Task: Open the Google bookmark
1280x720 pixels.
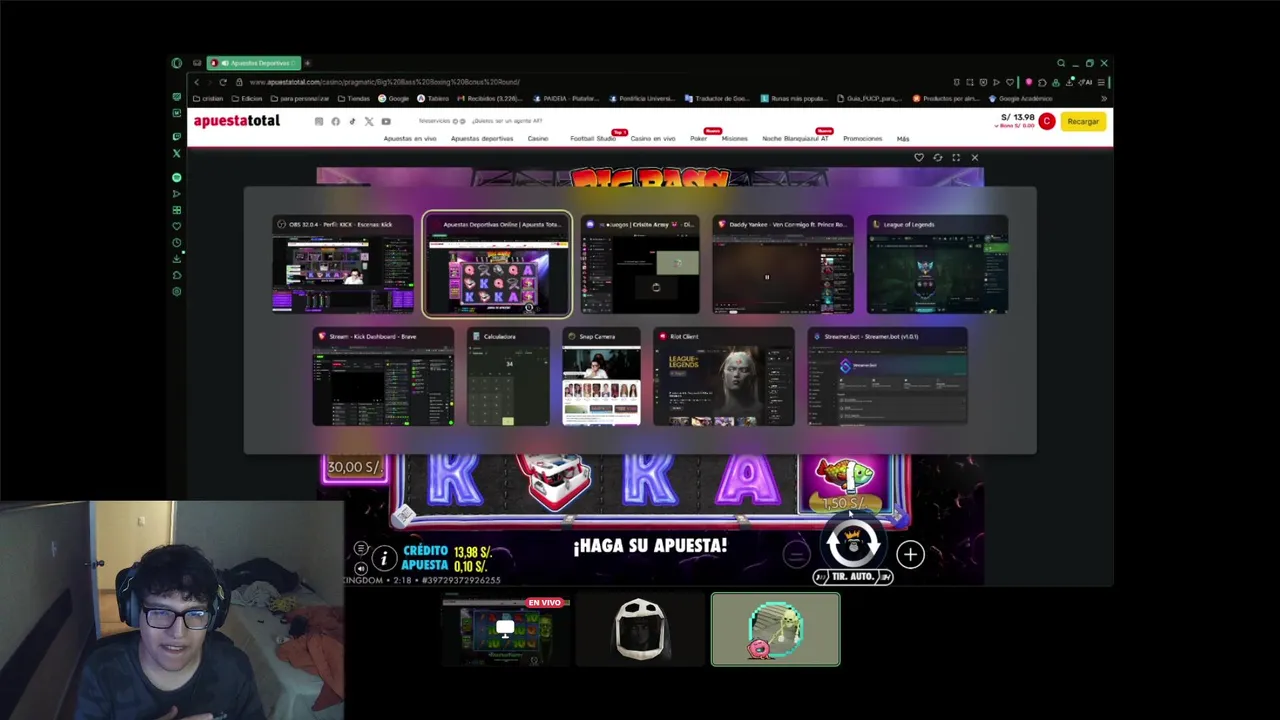Action: [x=394, y=99]
